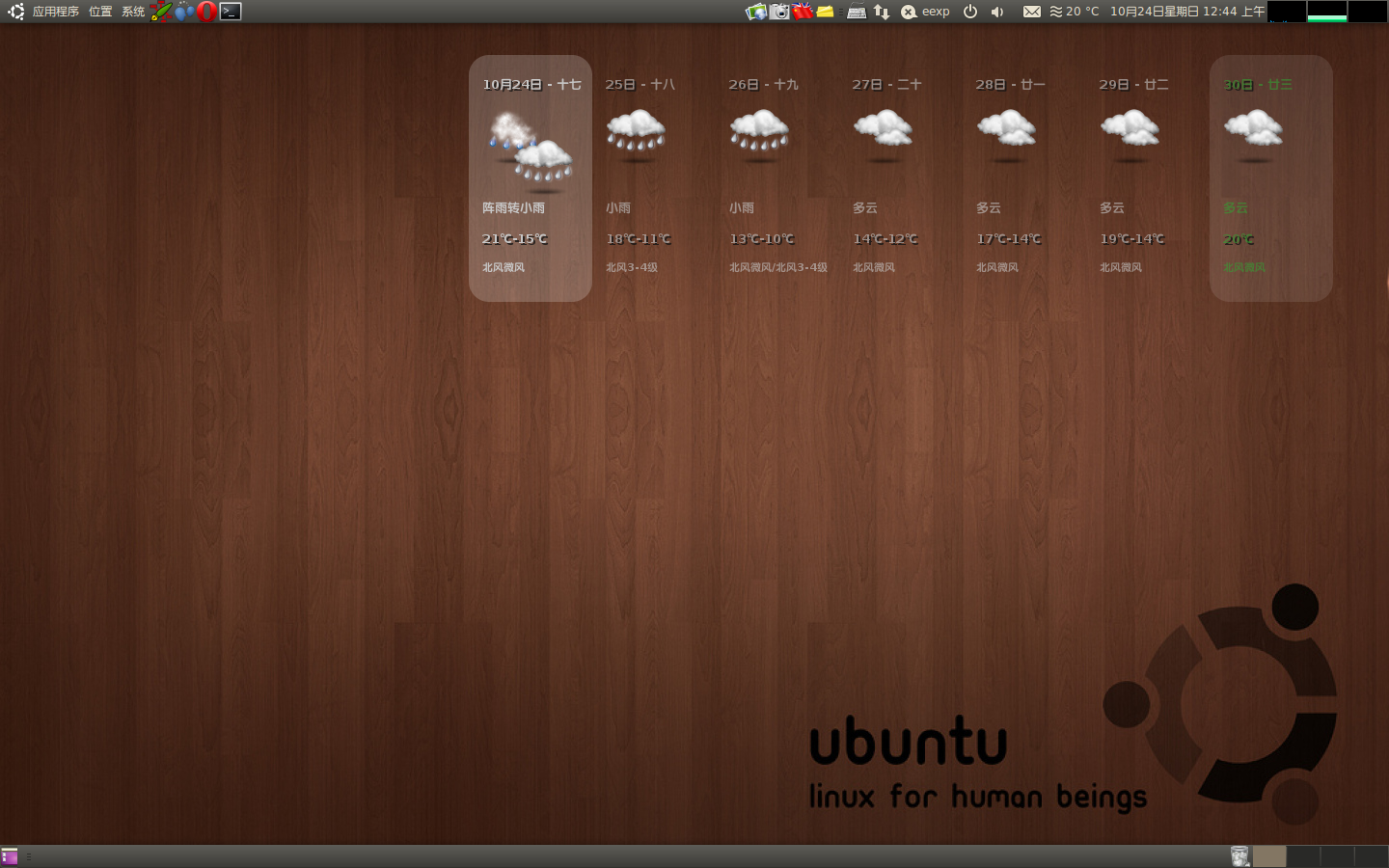Click the 20 °C weather applet
The width and height of the screenshot is (1389, 868).
[x=1075, y=12]
